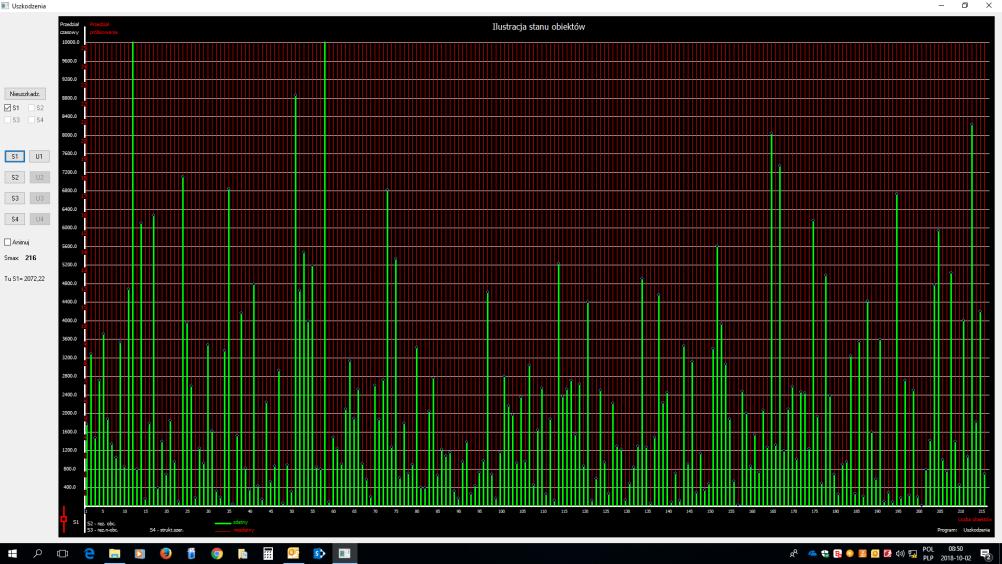Viewport: 1002px width, 564px height.
Task: Open Calculator from taskbar
Action: point(268,553)
